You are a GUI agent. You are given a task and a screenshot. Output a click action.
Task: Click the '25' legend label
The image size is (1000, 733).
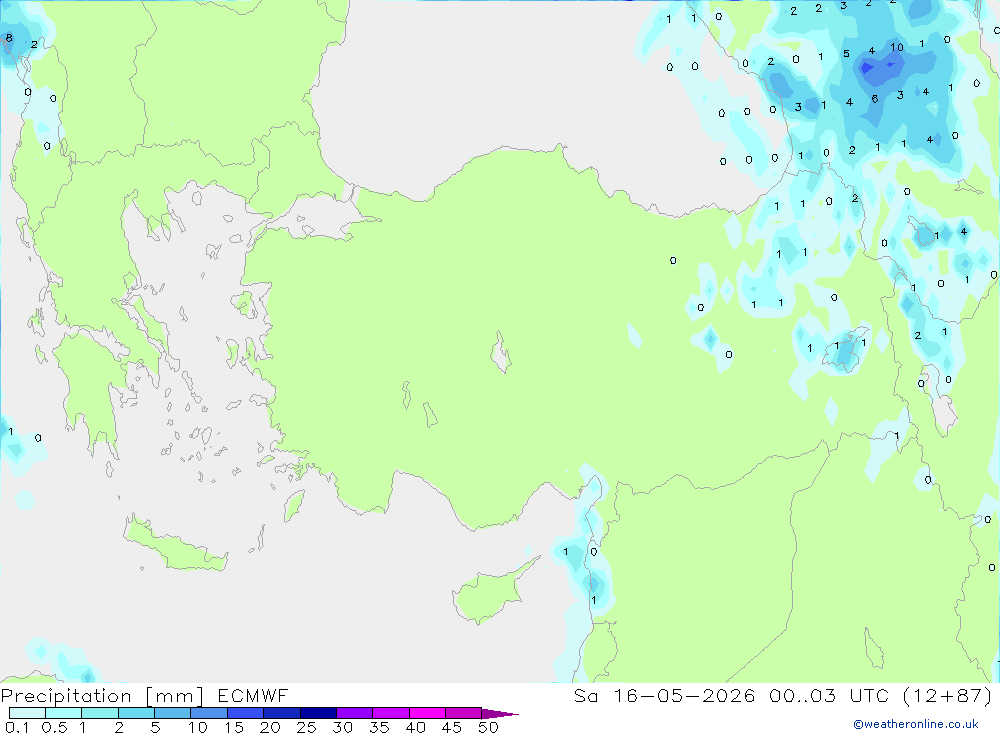(306, 727)
